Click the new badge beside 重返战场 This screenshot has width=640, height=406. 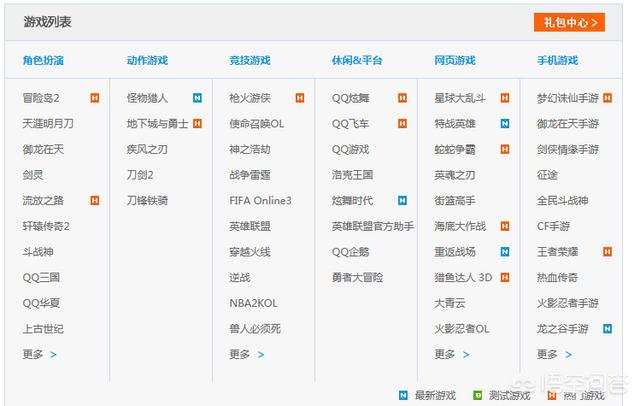(504, 252)
